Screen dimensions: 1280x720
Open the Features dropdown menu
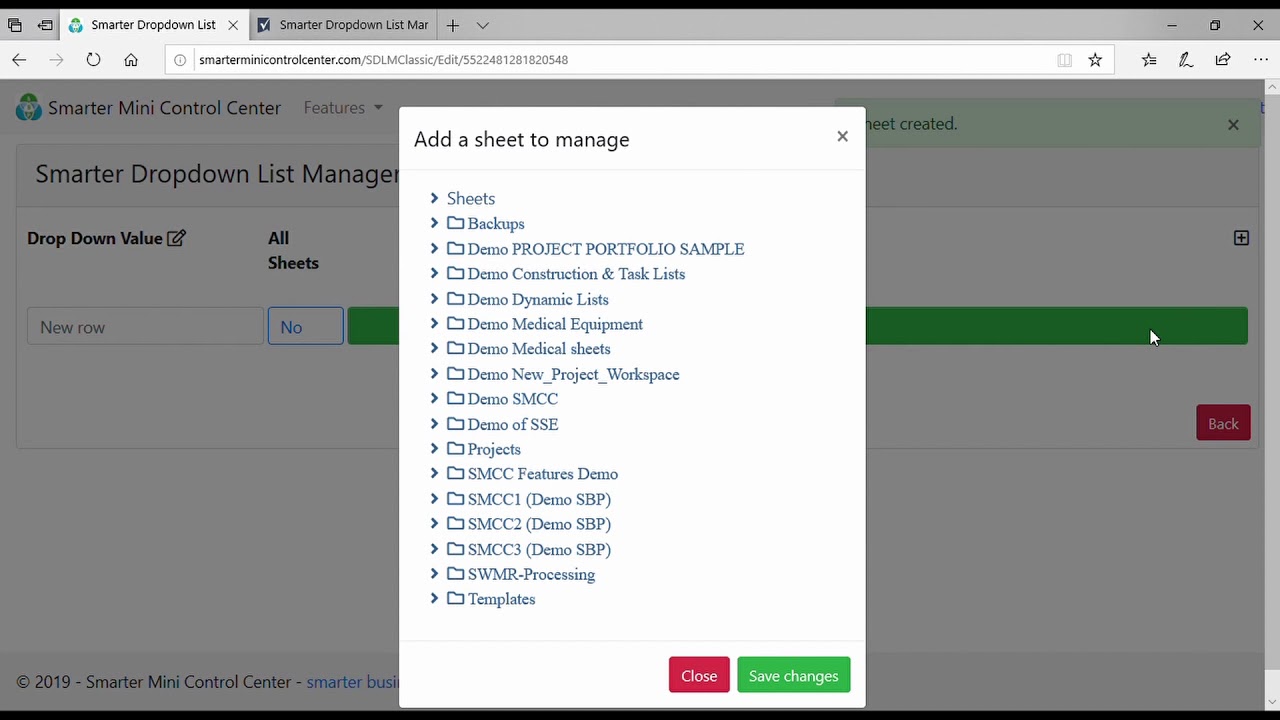pos(343,107)
